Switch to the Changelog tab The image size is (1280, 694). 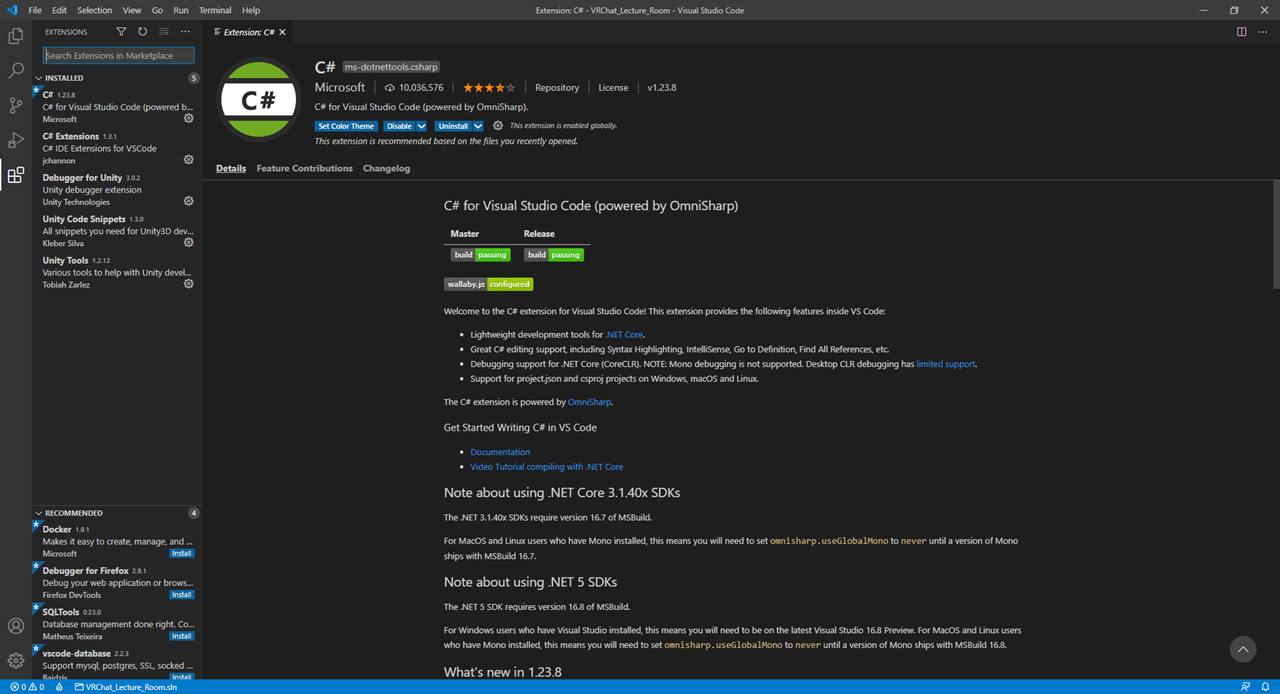coord(386,168)
